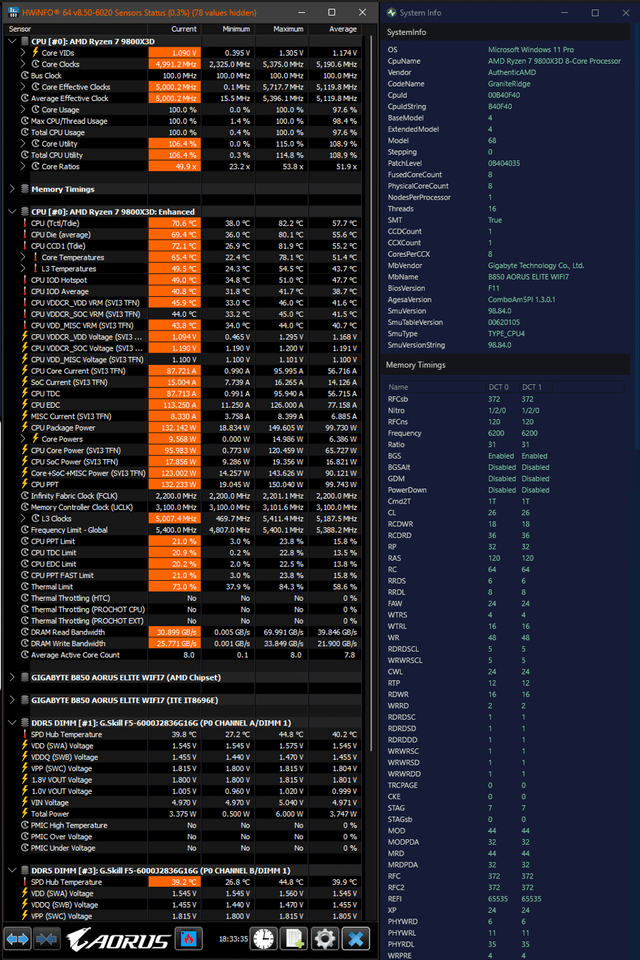
Task: Reset min/max values with the clock icon
Action: click(264, 939)
